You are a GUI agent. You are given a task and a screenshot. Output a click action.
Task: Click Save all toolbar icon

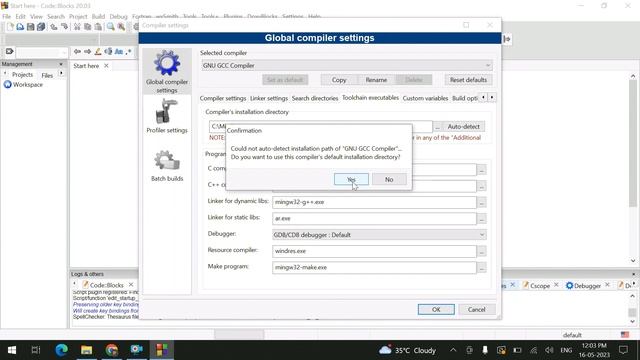coord(41,27)
